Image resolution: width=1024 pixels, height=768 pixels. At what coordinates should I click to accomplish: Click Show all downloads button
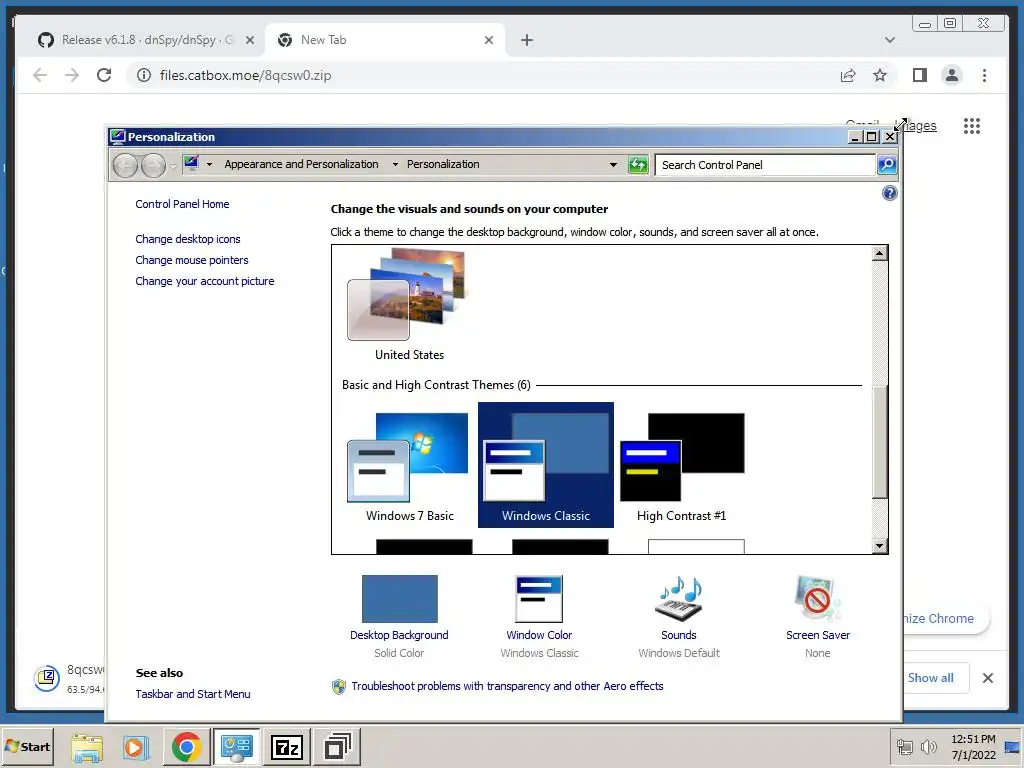[x=931, y=678]
